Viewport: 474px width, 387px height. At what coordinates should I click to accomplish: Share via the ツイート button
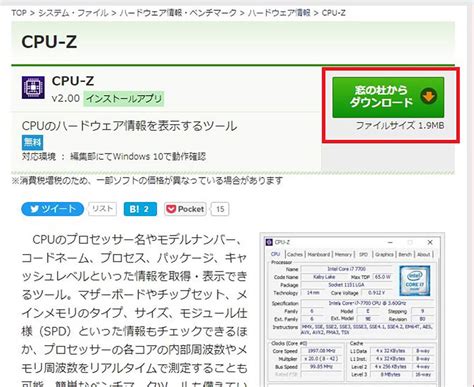click(52, 209)
